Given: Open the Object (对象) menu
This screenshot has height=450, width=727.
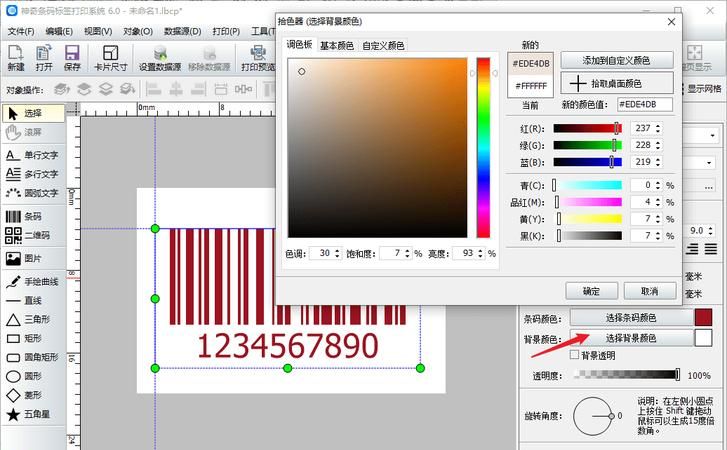Looking at the screenshot, I should (x=138, y=32).
